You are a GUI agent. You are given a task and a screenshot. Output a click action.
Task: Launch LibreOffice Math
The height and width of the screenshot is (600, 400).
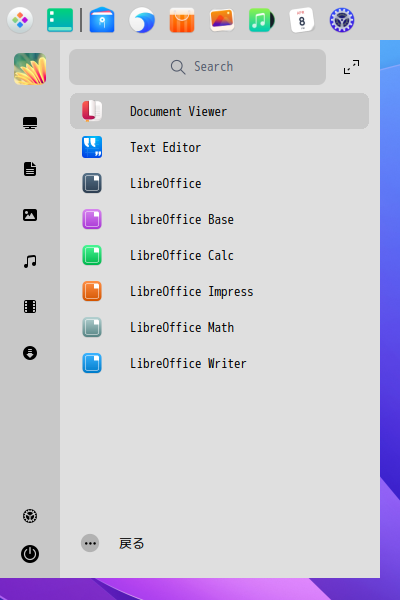click(219, 327)
